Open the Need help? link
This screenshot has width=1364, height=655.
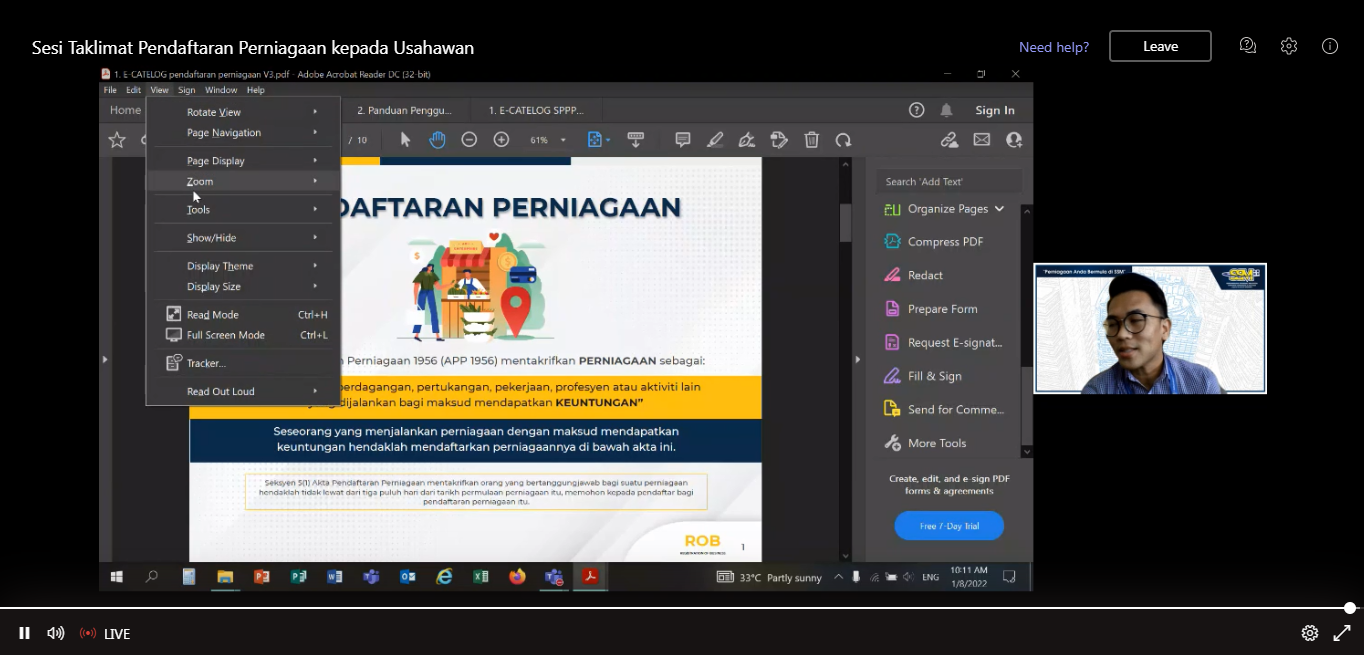[x=1053, y=47]
